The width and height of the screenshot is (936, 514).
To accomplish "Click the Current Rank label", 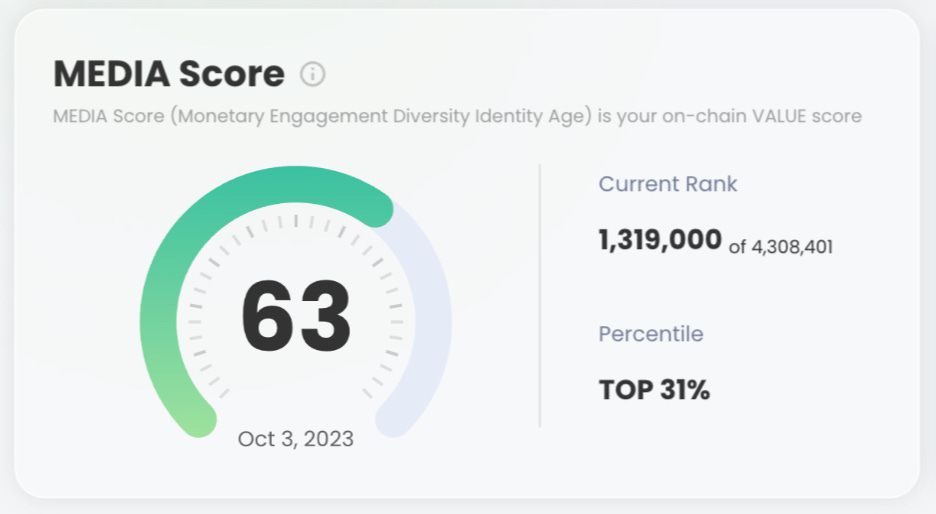I will click(668, 184).
